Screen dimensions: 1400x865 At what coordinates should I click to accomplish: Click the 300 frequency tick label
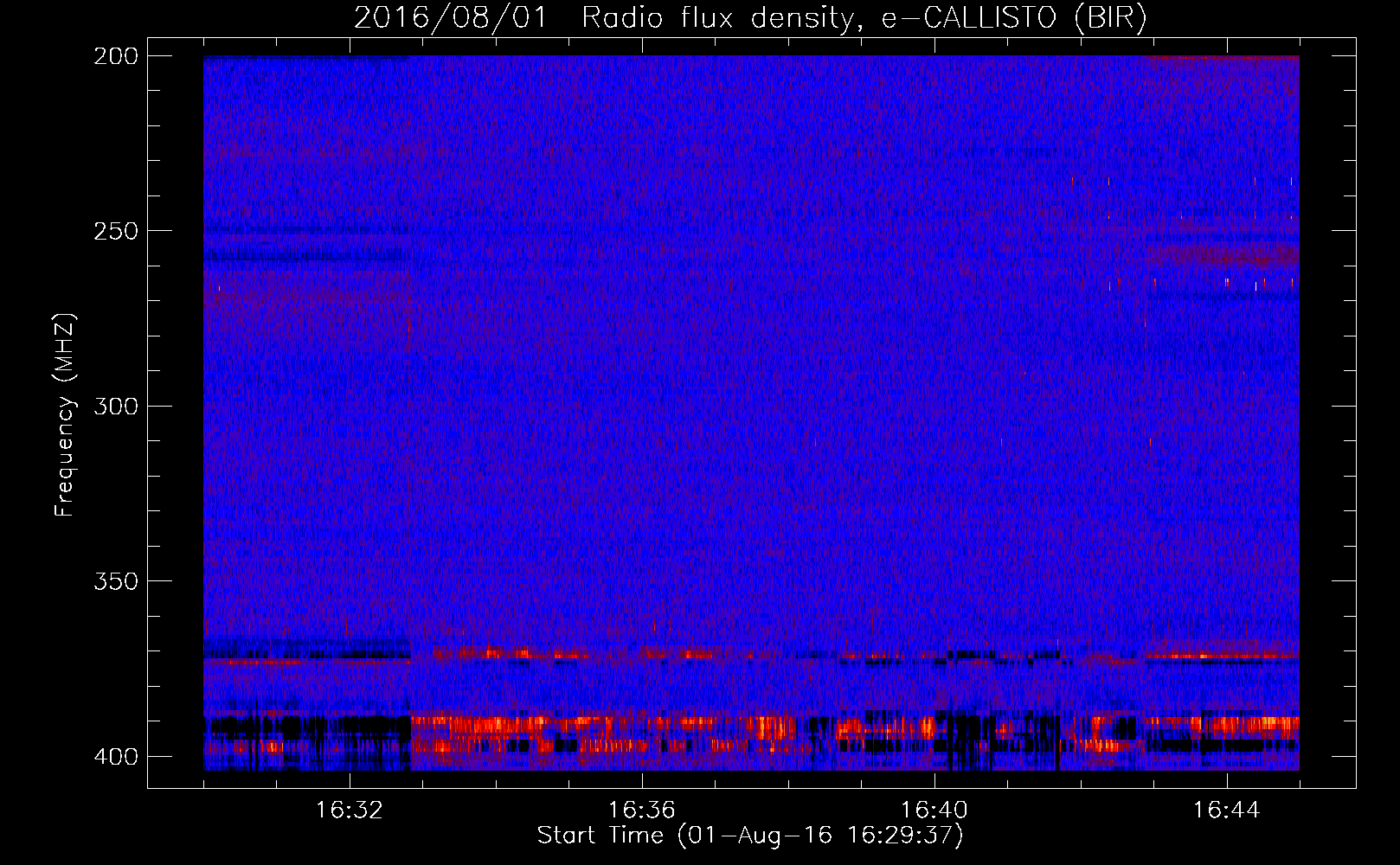[115, 406]
